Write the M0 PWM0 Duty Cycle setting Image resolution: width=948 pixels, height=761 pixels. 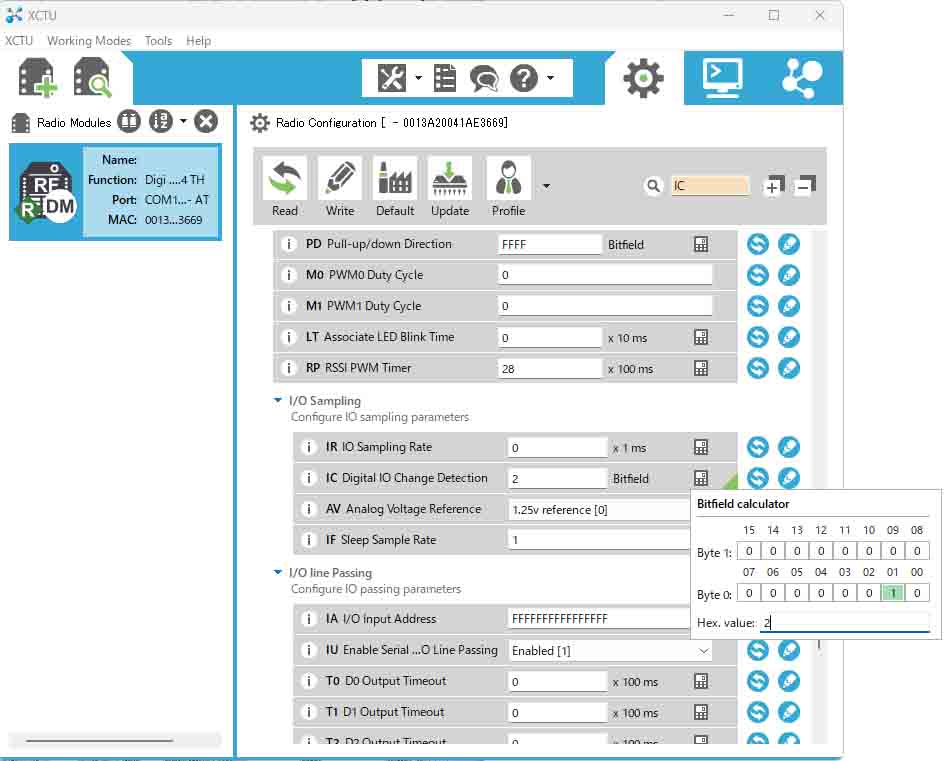click(789, 275)
